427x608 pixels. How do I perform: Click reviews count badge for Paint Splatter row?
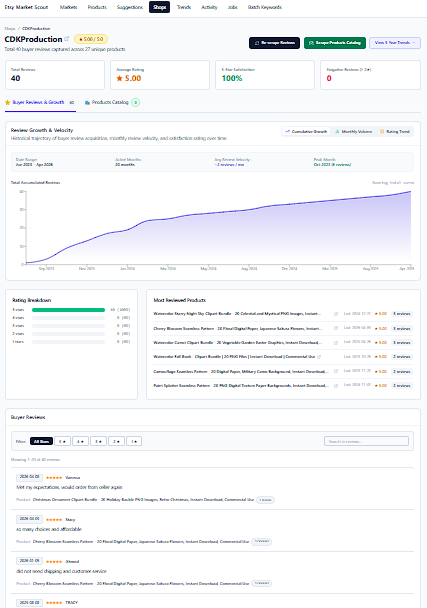401,386
